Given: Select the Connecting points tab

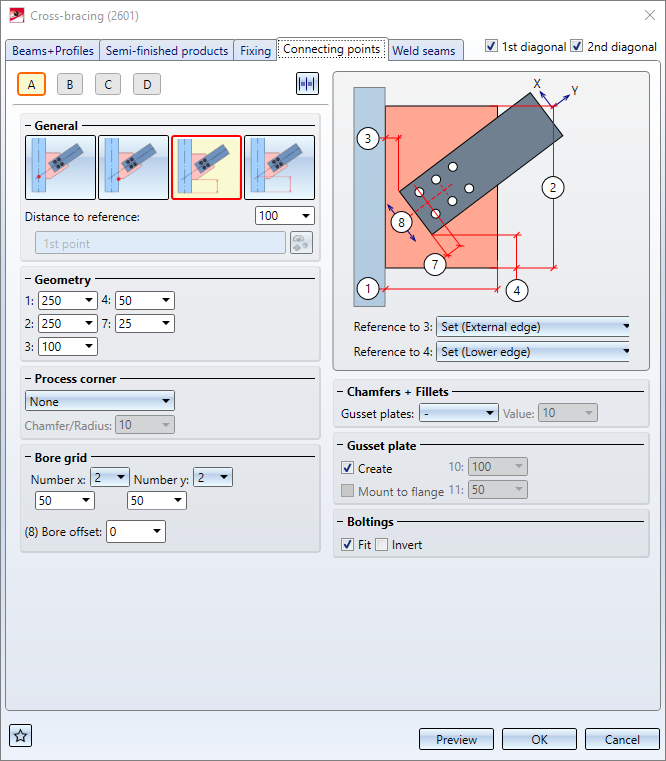Looking at the screenshot, I should (x=332, y=49).
